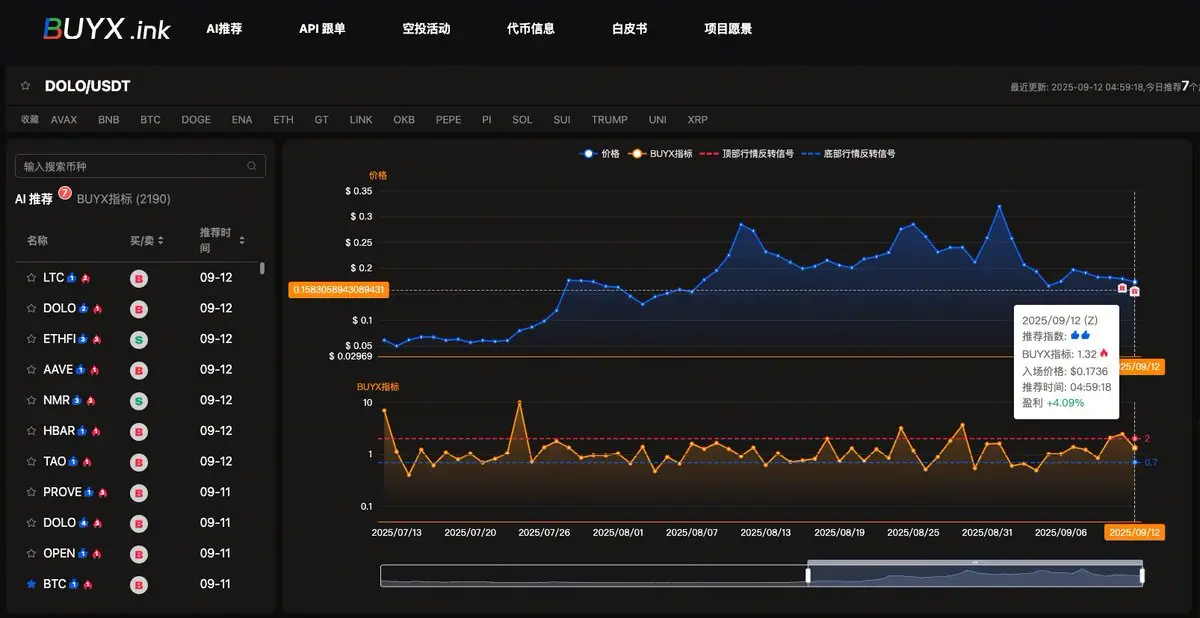
Task: Click the B badge in AAVE row
Action: (x=139, y=370)
